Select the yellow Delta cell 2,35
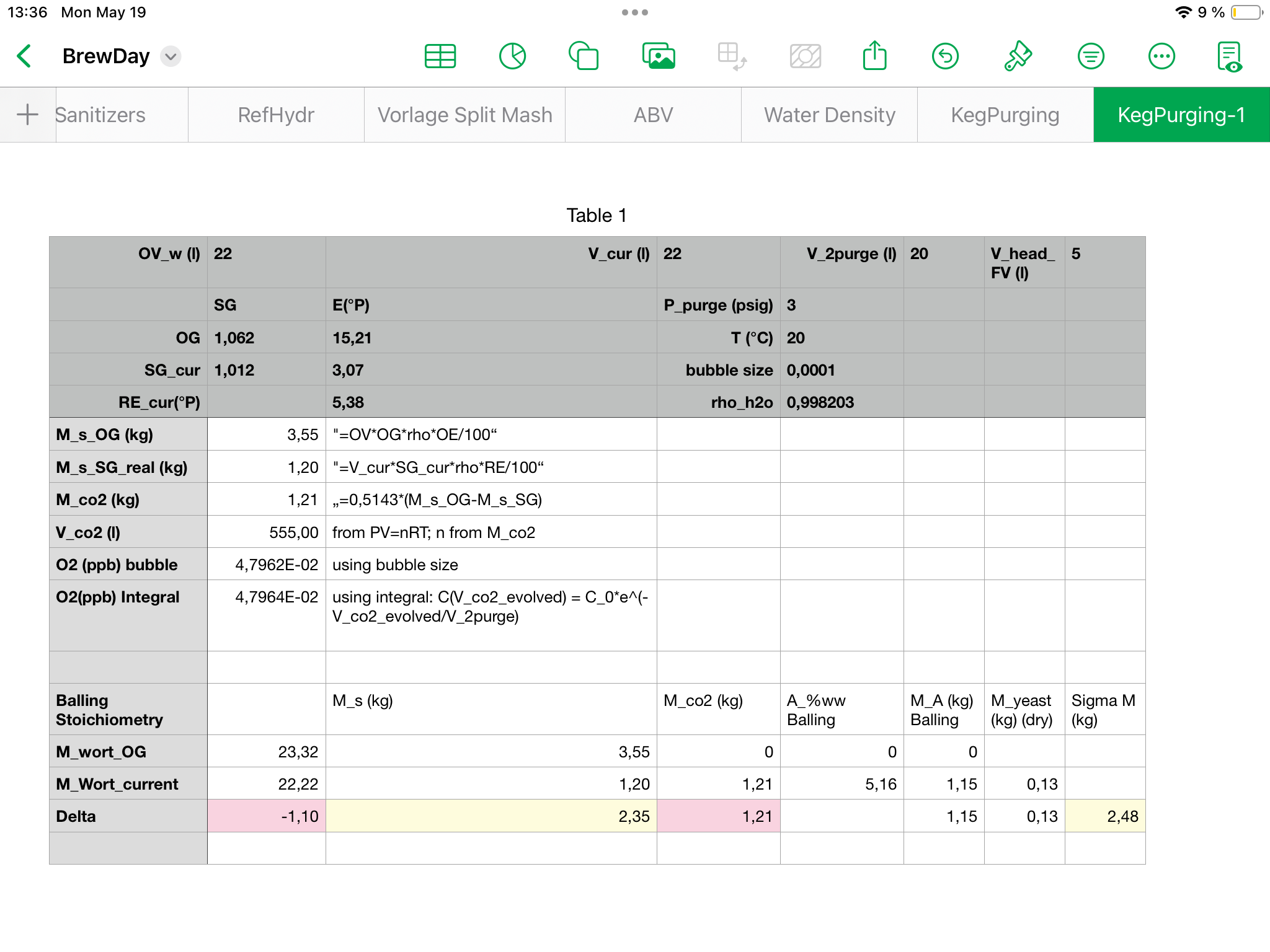 point(491,816)
